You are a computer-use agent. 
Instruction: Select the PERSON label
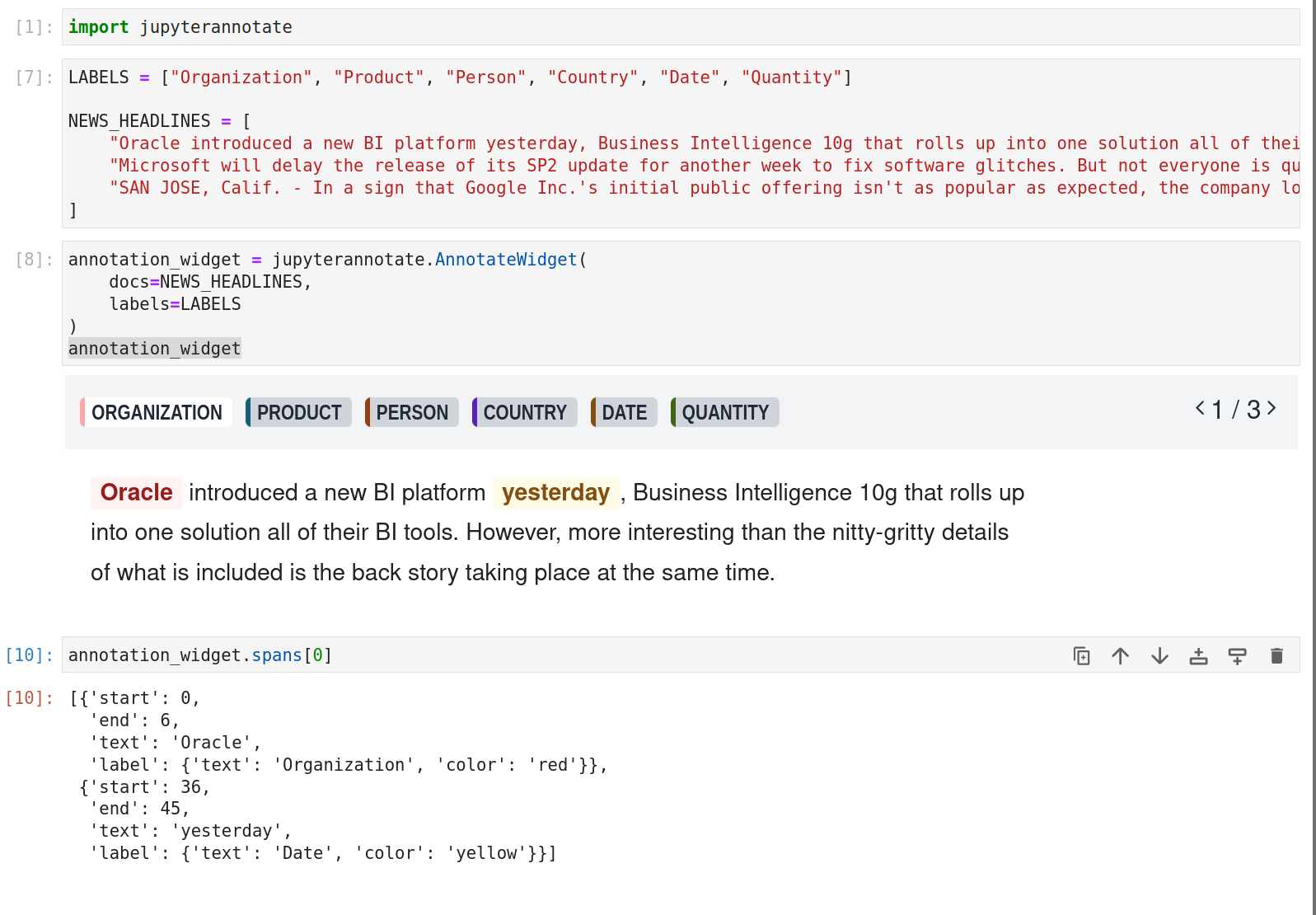pos(411,412)
